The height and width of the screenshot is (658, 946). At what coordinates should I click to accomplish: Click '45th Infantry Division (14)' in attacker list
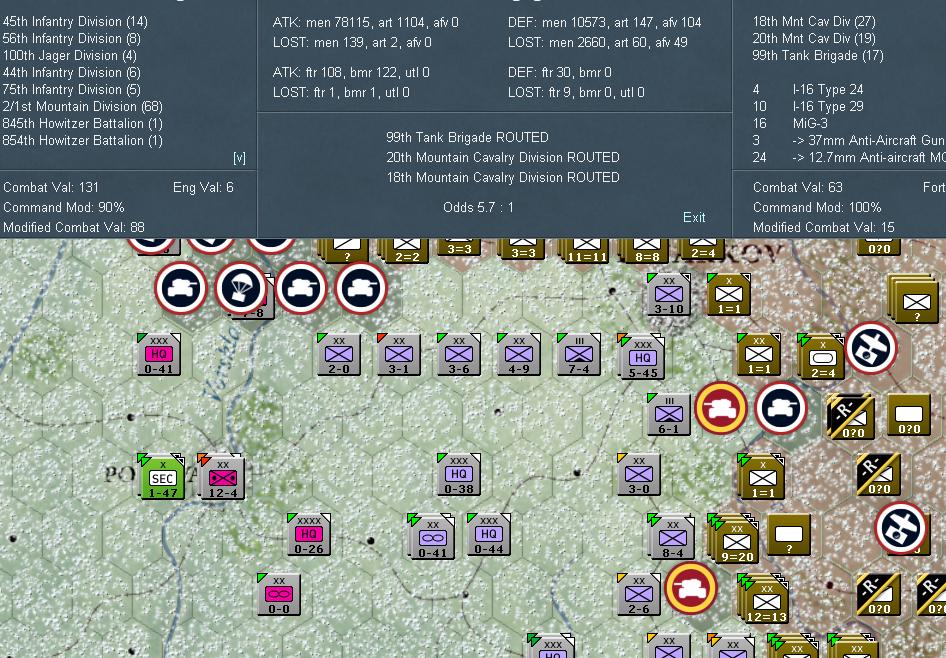(75, 22)
